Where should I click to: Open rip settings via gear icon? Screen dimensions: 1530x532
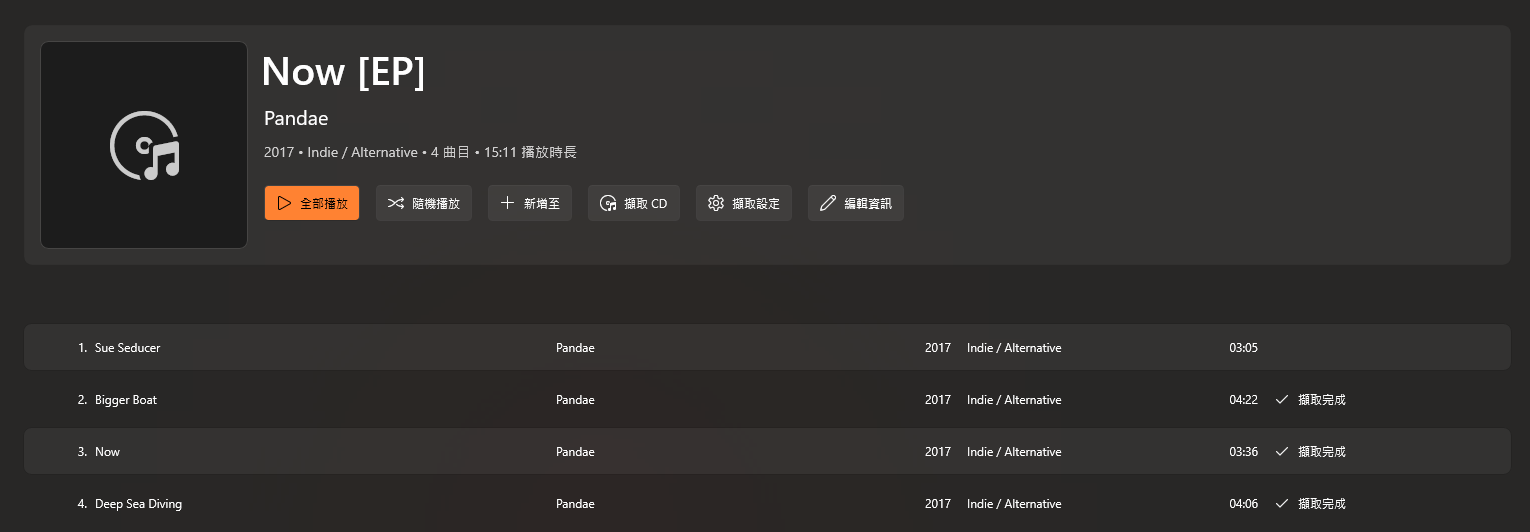pyautogui.click(x=715, y=203)
